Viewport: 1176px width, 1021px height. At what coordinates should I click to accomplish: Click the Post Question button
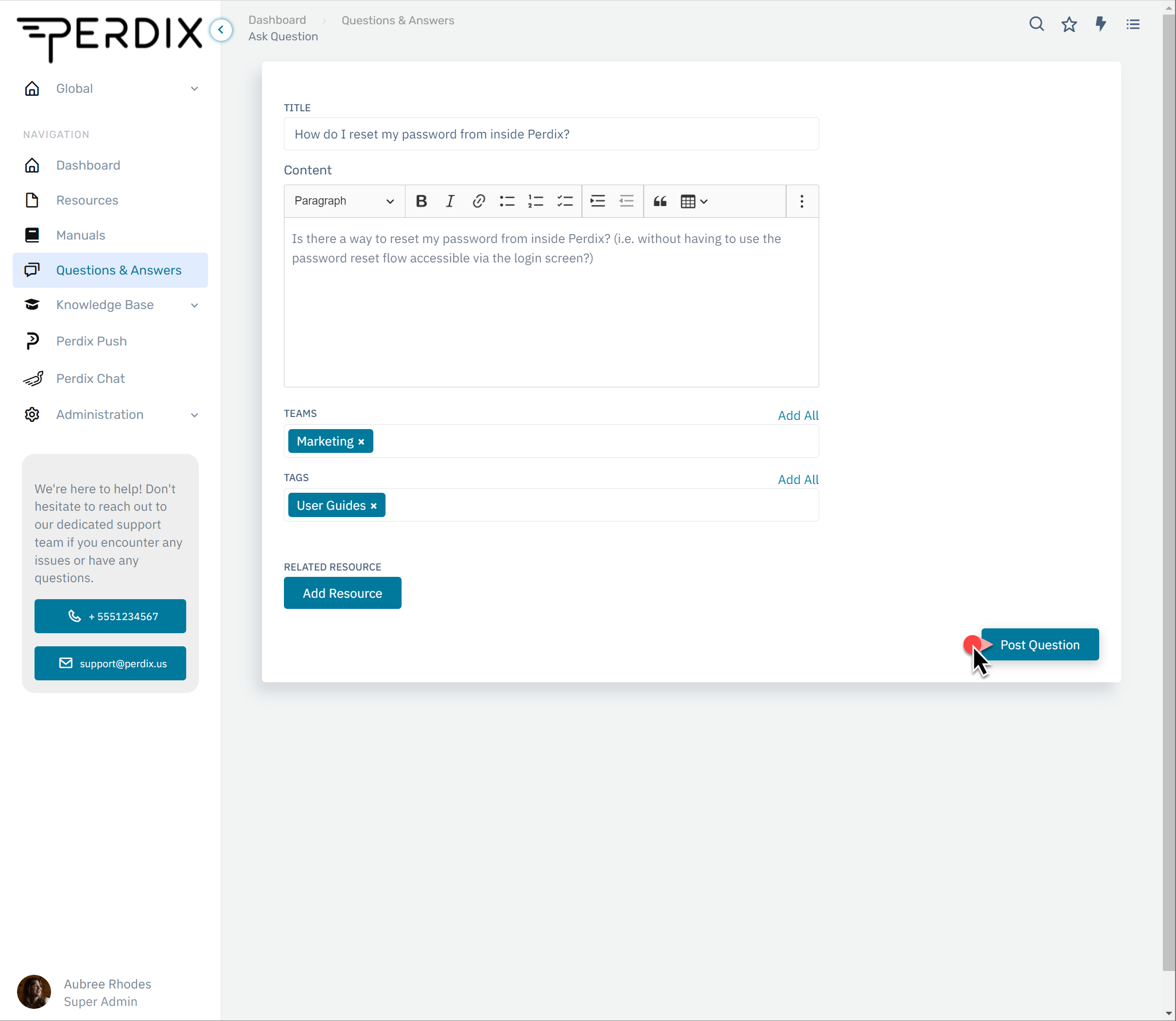click(x=1040, y=644)
